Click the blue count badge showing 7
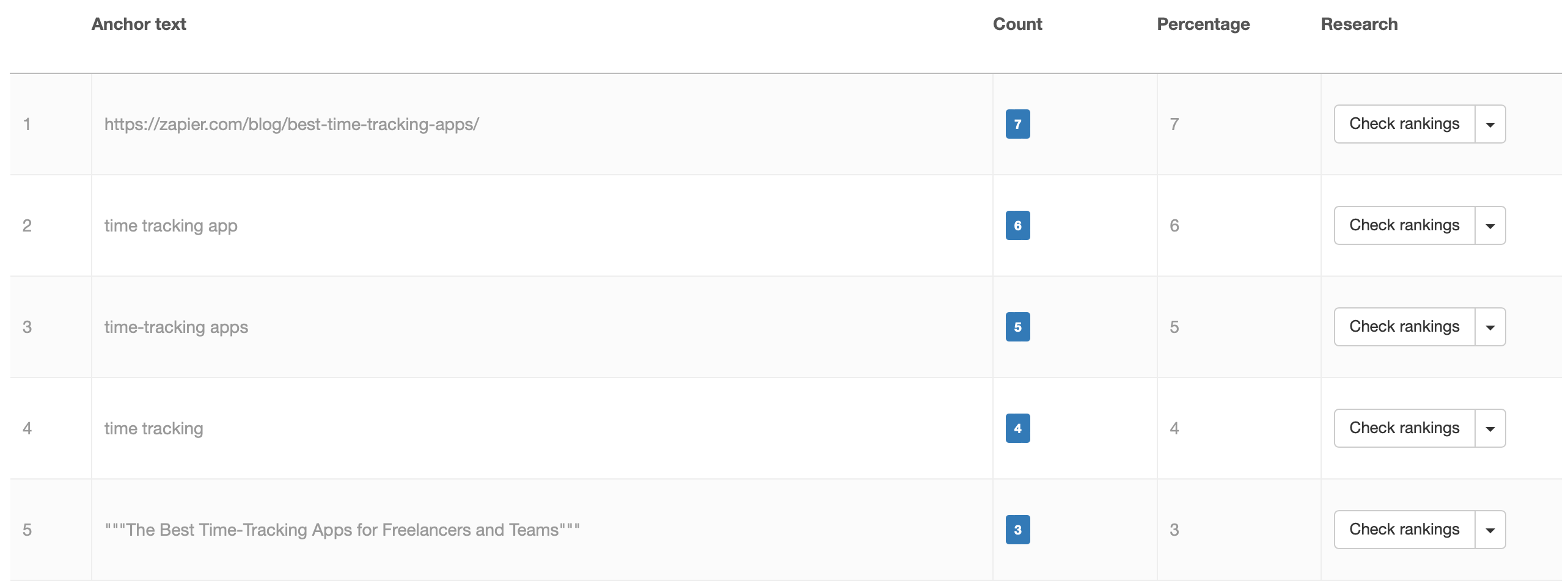 (1017, 124)
